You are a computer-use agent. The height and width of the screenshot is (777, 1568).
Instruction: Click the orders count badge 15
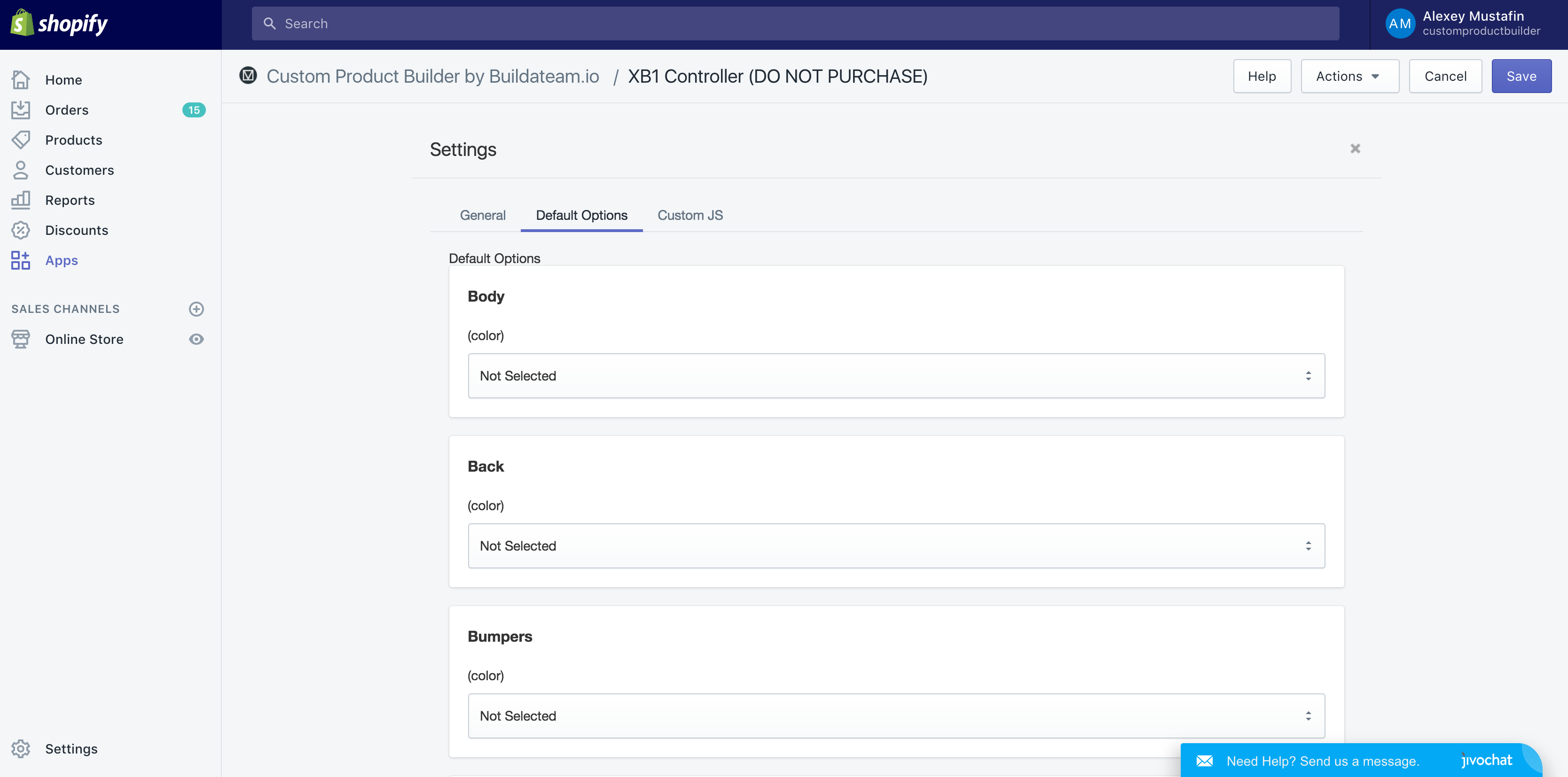(194, 110)
